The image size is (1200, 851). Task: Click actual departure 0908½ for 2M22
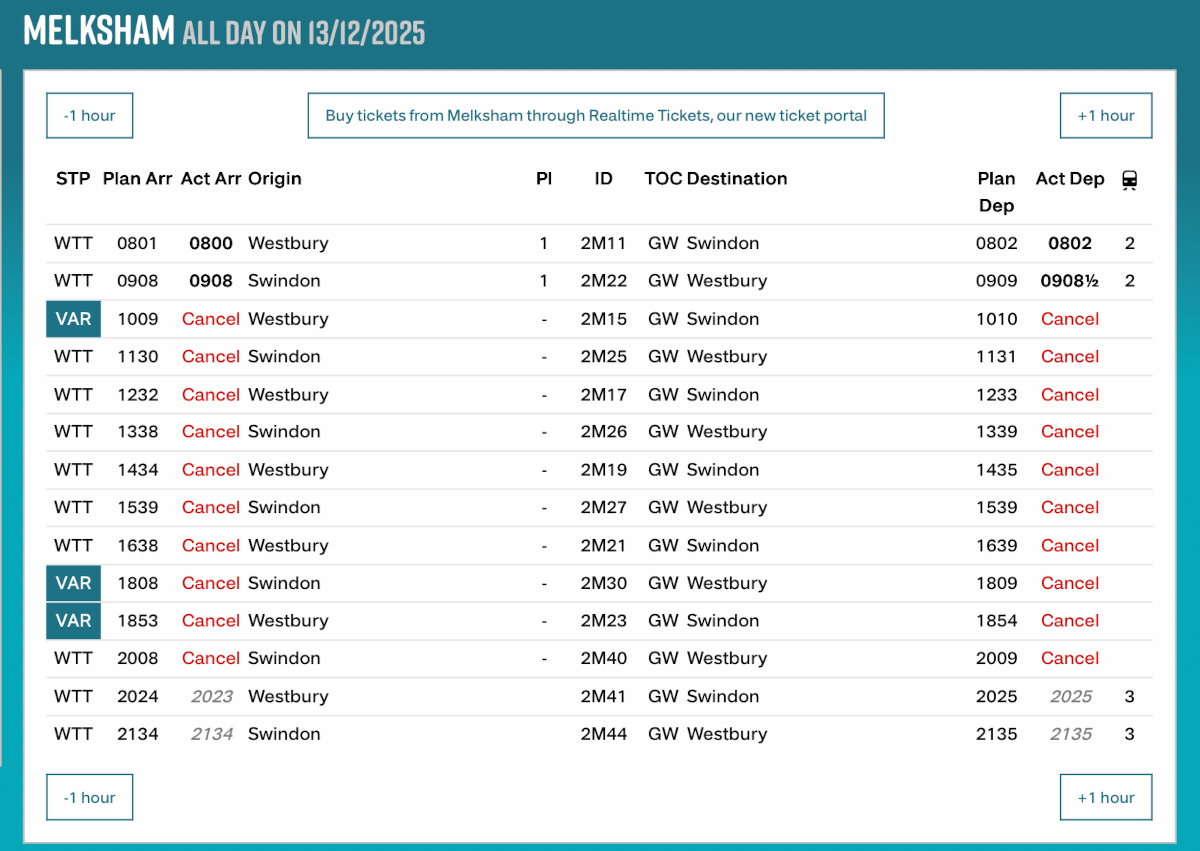click(1069, 281)
